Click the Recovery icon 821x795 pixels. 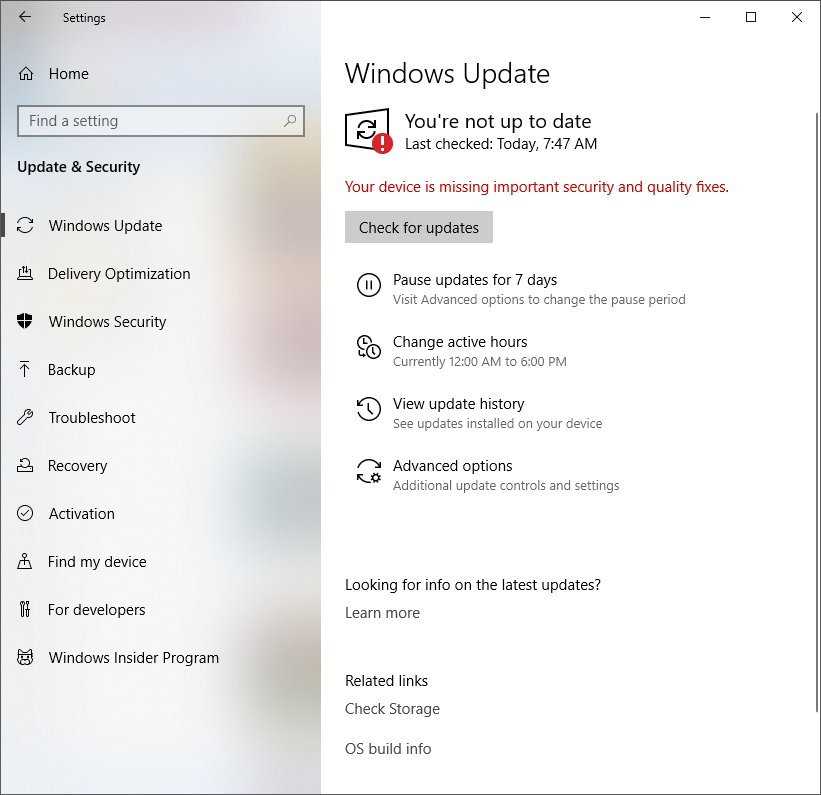[x=25, y=465]
